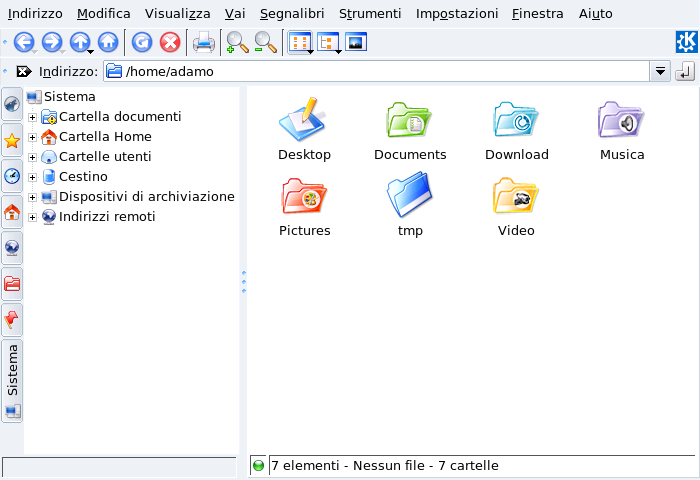Go up to the parent folder

click(80, 43)
